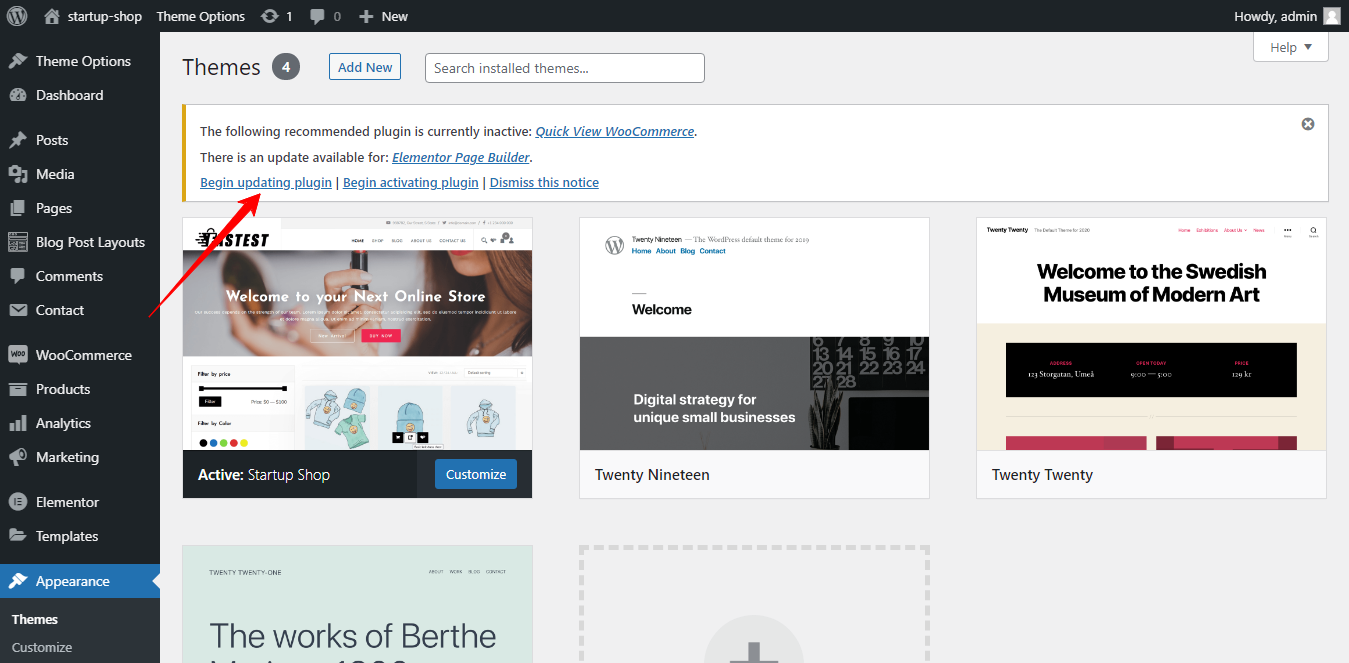Select the Twenty Twenty-One theme screenshot

coord(358,604)
